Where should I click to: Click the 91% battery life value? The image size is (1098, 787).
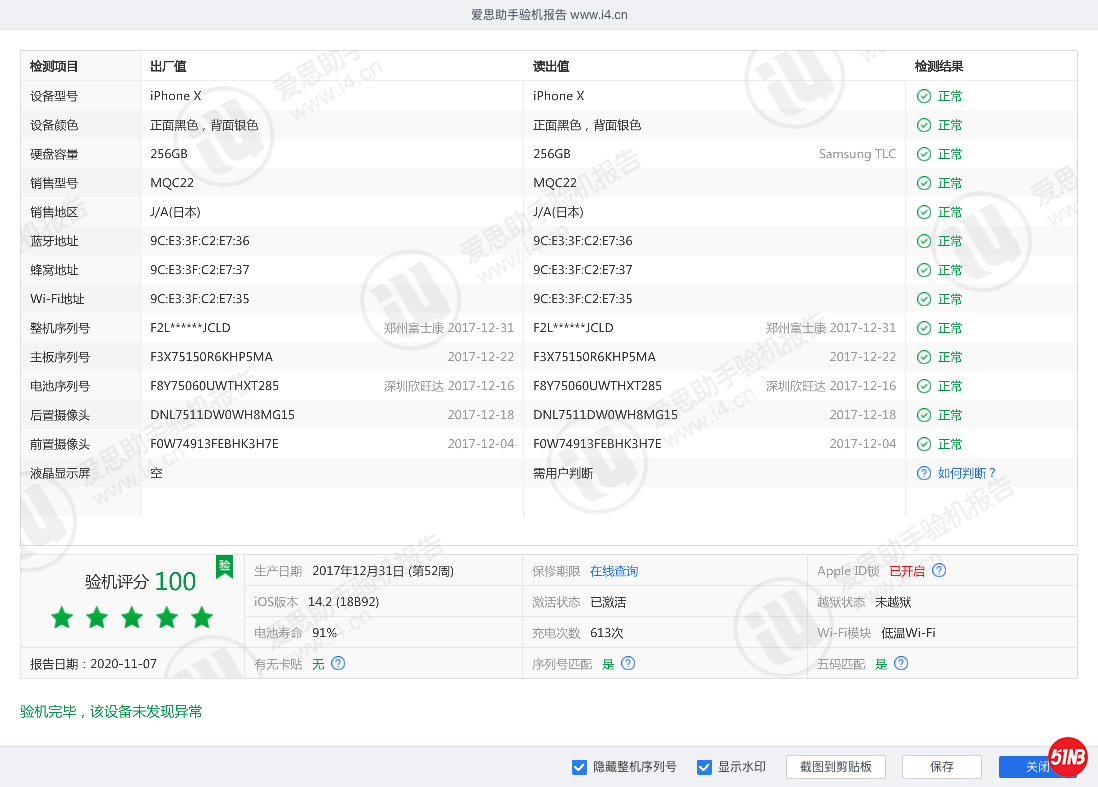pos(324,633)
